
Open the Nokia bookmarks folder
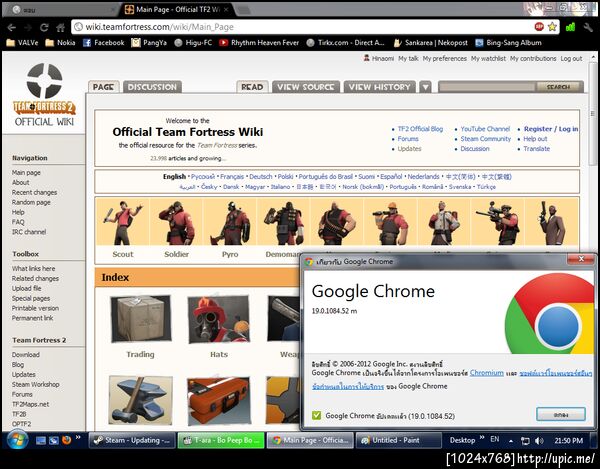tap(60, 42)
